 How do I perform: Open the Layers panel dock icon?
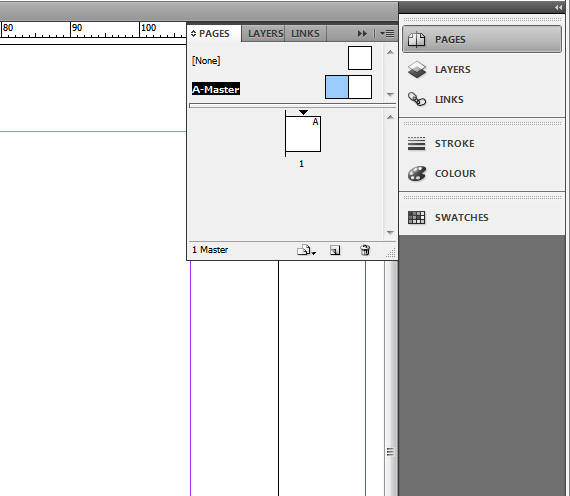pos(482,69)
